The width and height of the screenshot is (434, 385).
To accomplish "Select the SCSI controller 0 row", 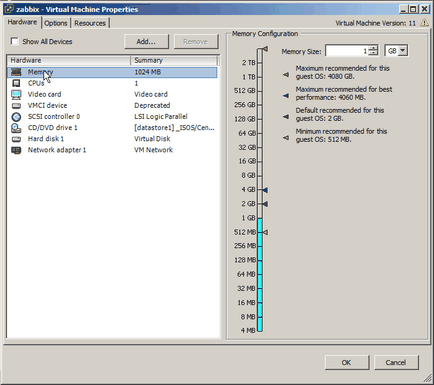I will pos(112,117).
